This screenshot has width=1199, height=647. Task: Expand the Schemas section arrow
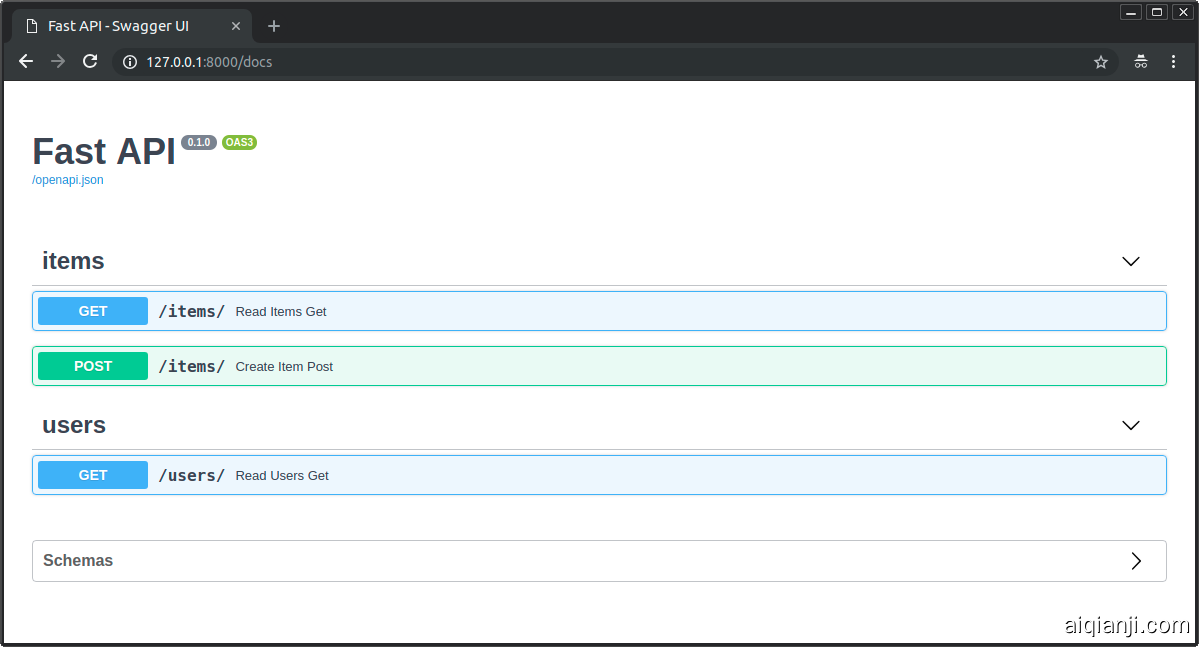(1136, 561)
